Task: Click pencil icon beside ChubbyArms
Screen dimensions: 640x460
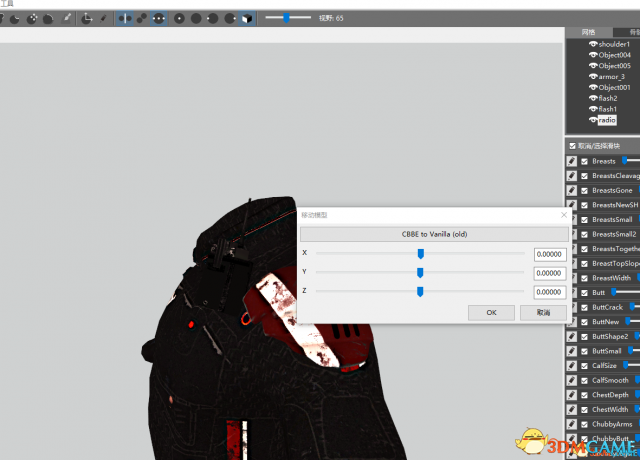Action: point(572,424)
